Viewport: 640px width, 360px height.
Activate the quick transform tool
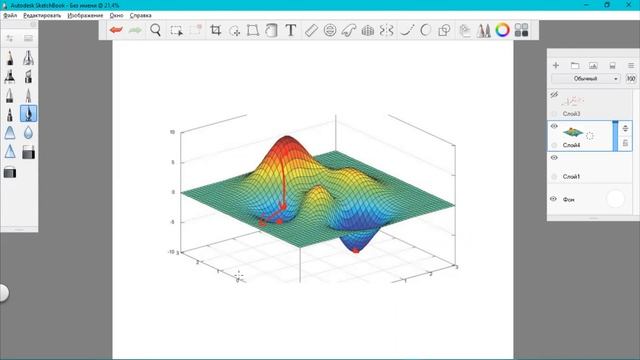[x=234, y=31]
